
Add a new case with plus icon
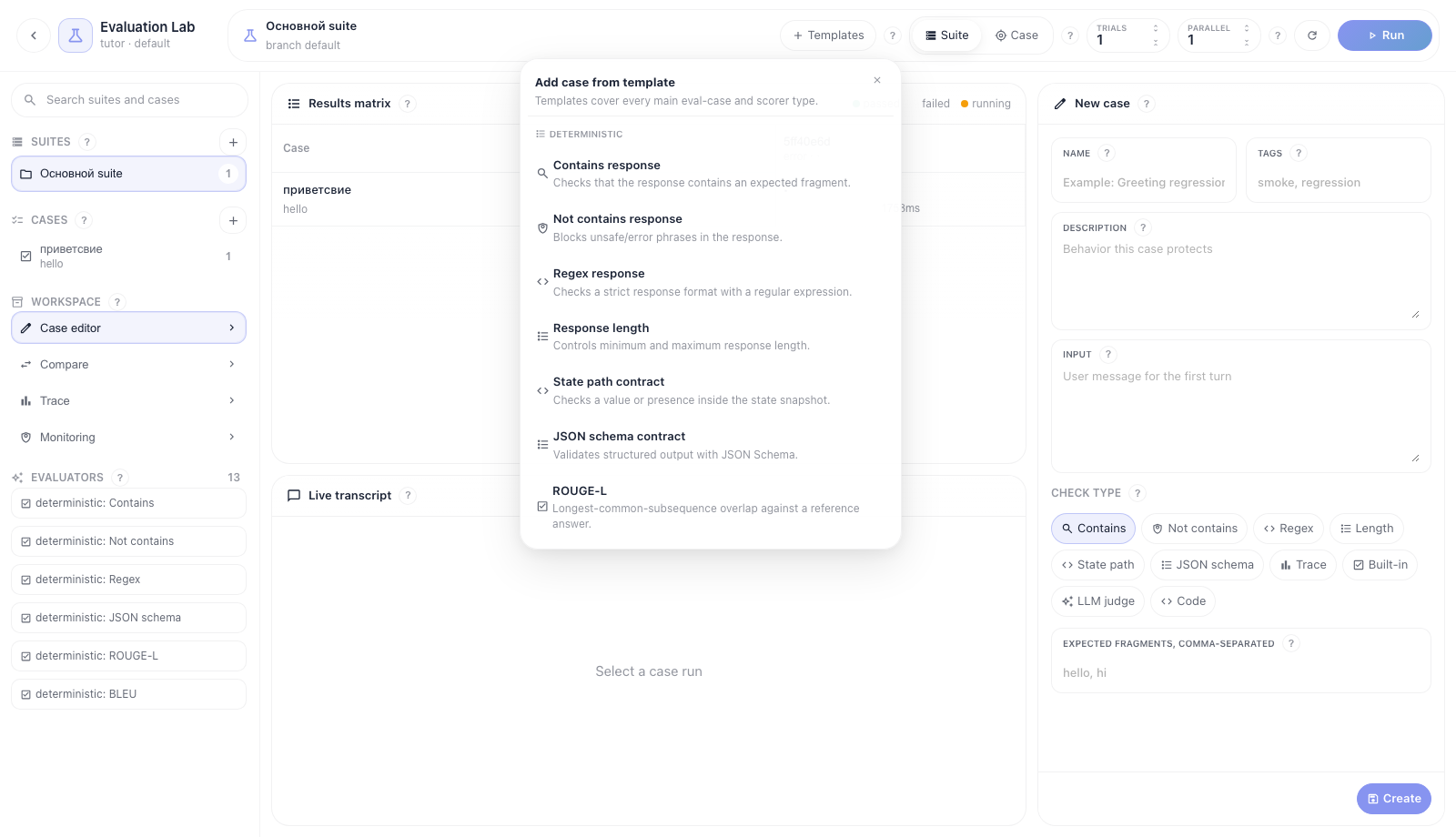(233, 220)
